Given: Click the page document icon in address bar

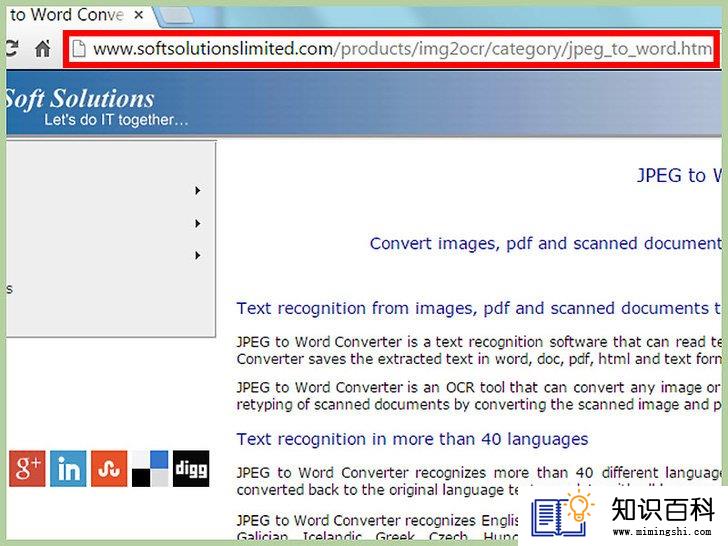Looking at the screenshot, I should pos(79,48).
